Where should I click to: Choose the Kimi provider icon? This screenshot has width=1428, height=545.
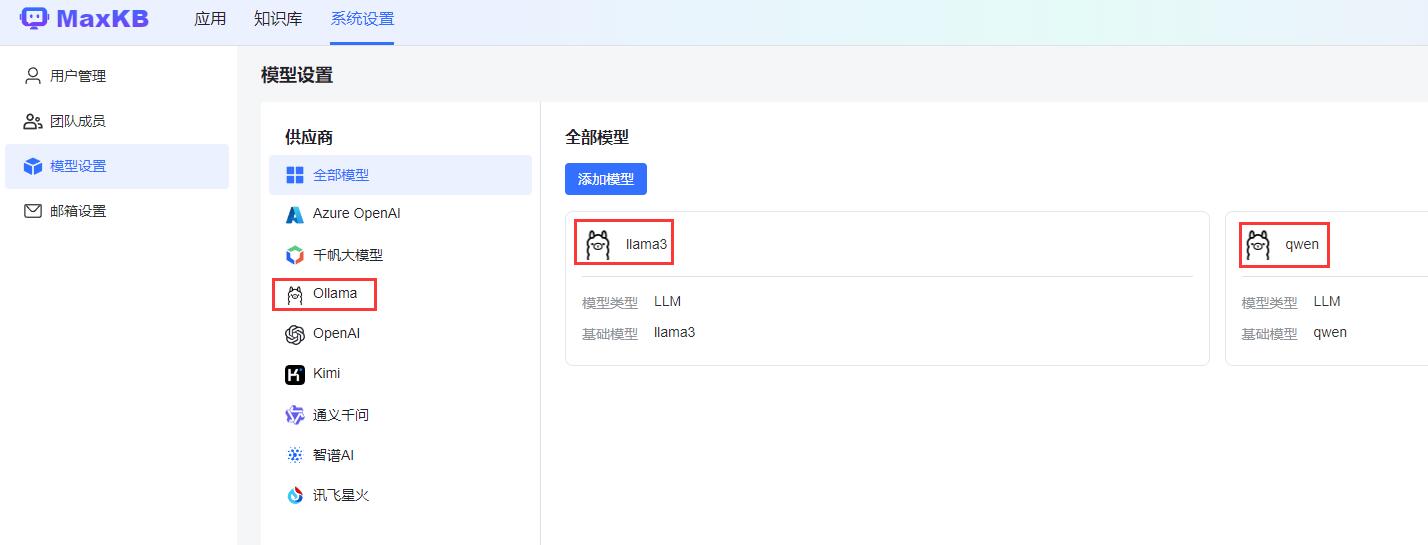(294, 374)
